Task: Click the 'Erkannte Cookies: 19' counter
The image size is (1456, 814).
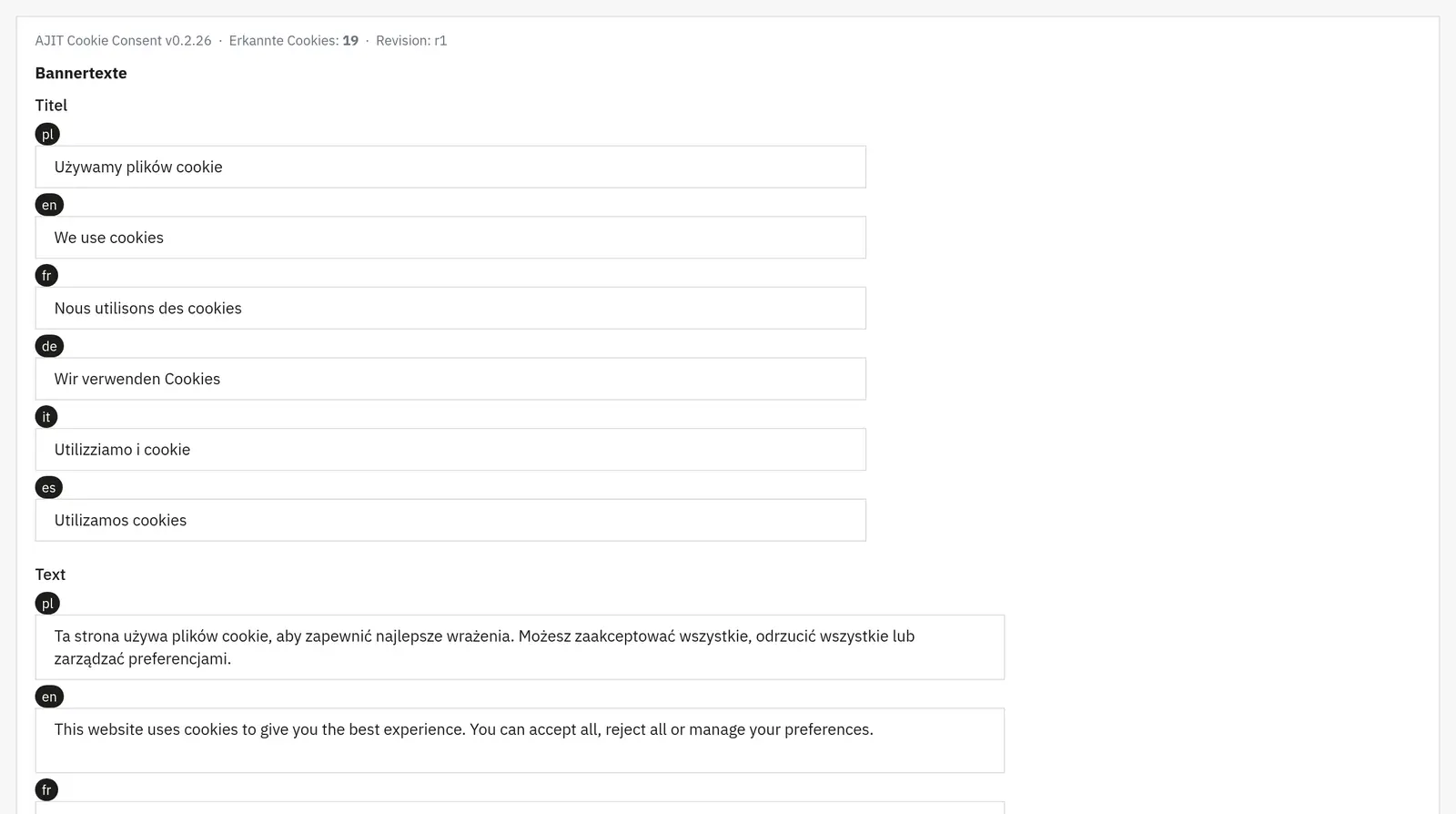Action: (294, 41)
